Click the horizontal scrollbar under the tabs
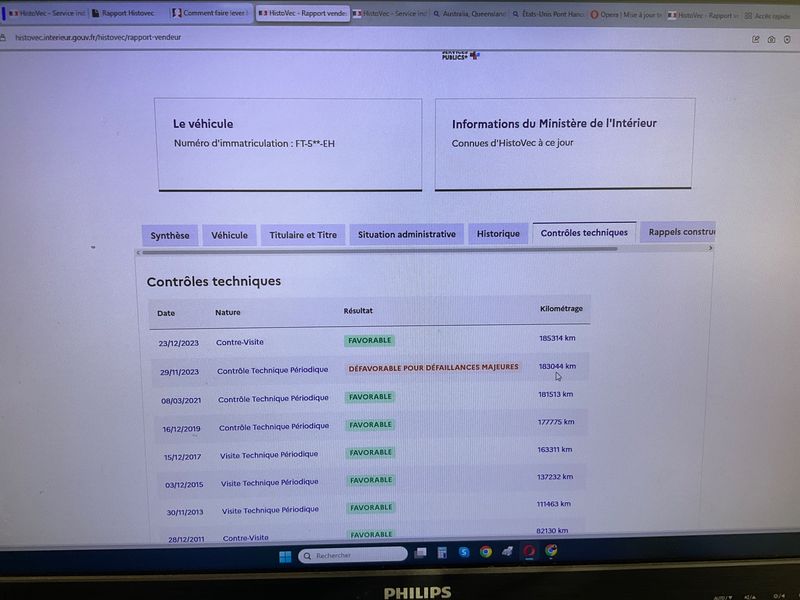 click(380, 251)
